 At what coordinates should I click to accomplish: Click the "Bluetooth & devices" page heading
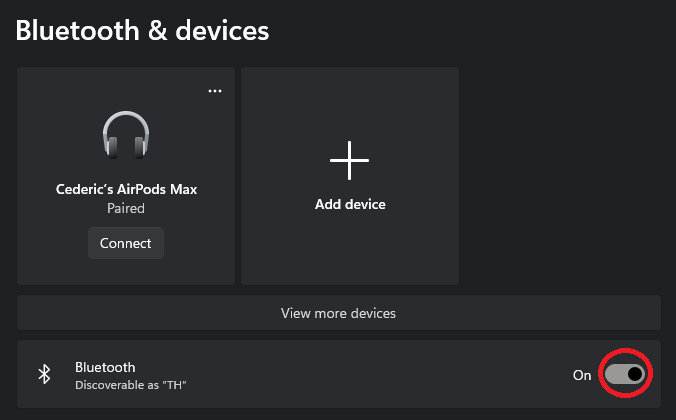142,30
